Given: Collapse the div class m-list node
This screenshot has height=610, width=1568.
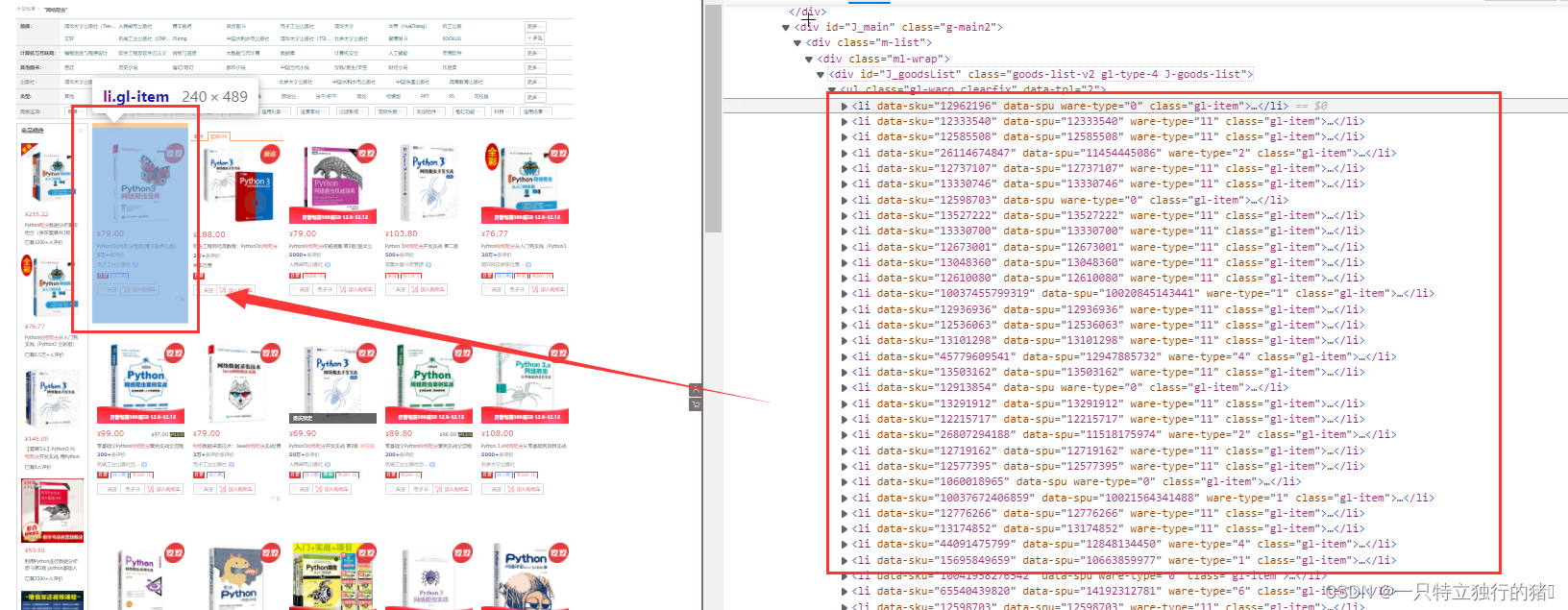Looking at the screenshot, I should click(797, 42).
